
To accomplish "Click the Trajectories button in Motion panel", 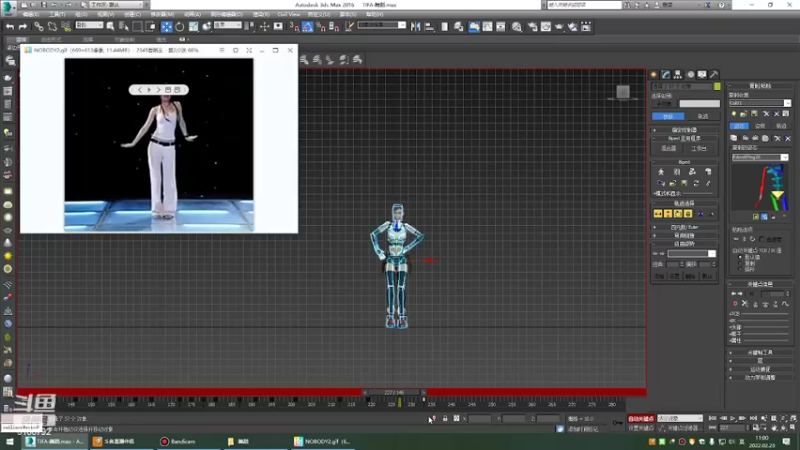I will (x=702, y=116).
